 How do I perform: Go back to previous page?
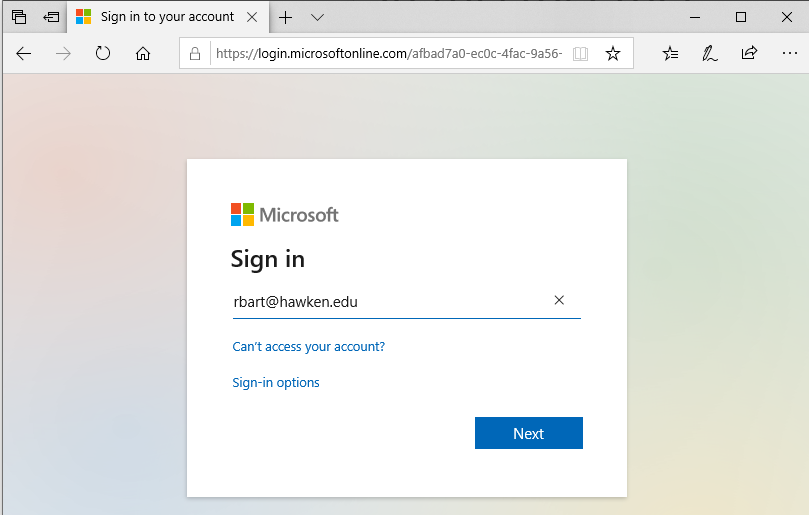(x=24, y=53)
